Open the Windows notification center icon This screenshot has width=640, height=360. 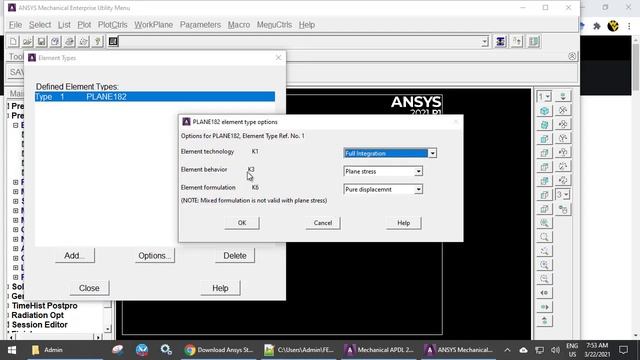pos(623,350)
